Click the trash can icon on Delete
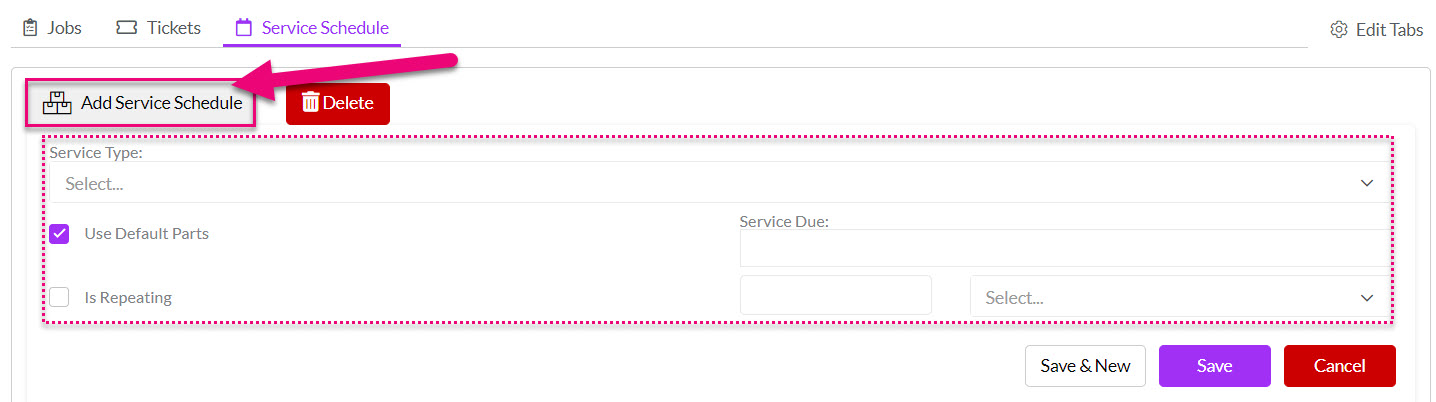Screen dimensions: 1436x402 [310, 103]
